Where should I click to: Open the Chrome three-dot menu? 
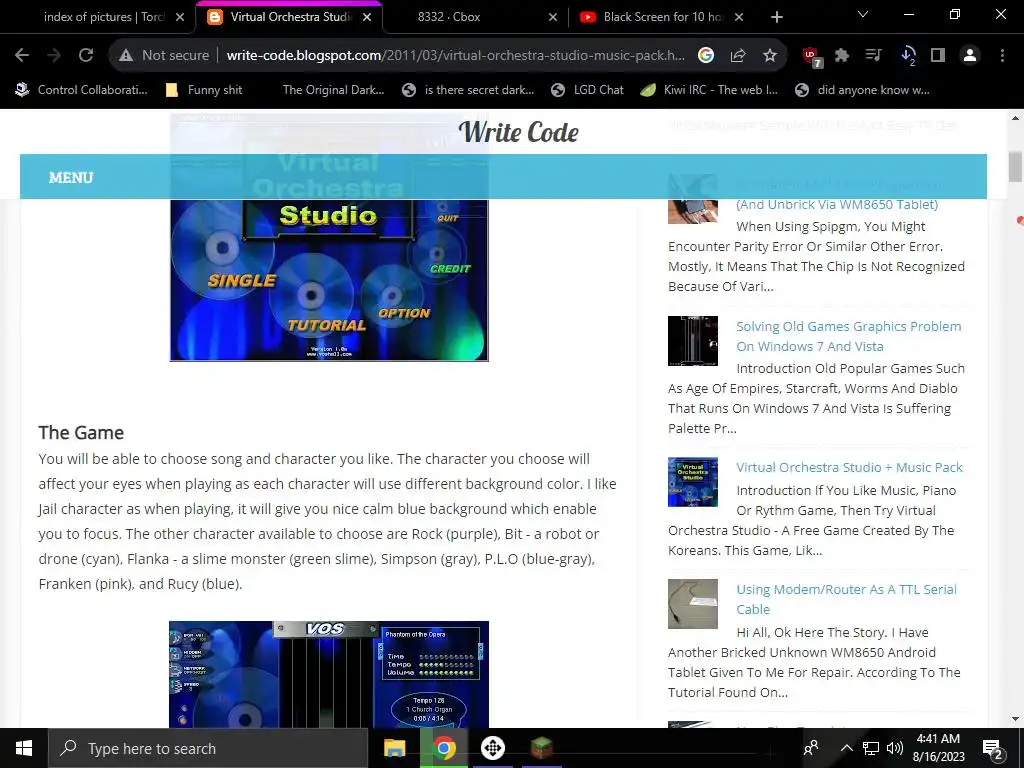click(1002, 56)
